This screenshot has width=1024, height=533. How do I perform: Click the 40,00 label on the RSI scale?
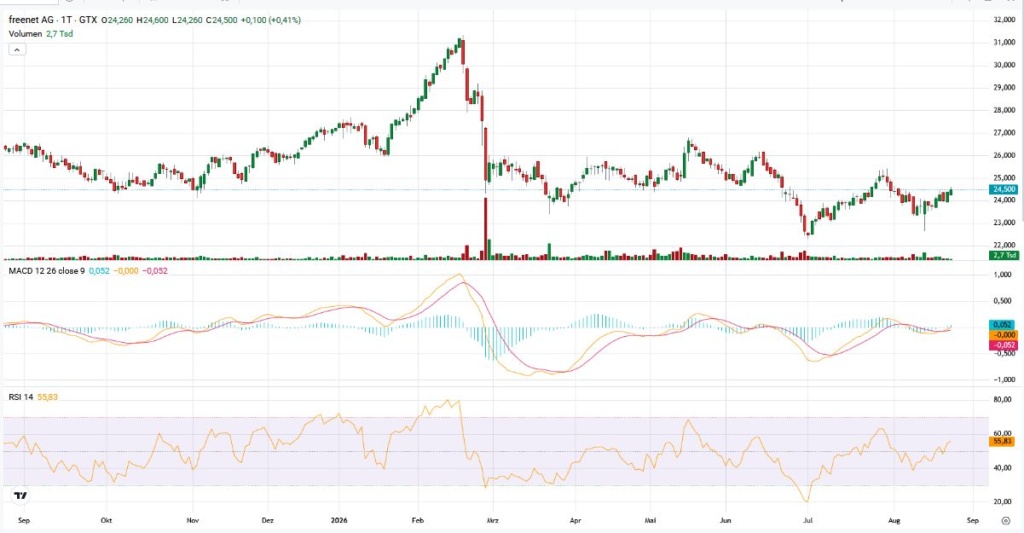click(x=1002, y=468)
